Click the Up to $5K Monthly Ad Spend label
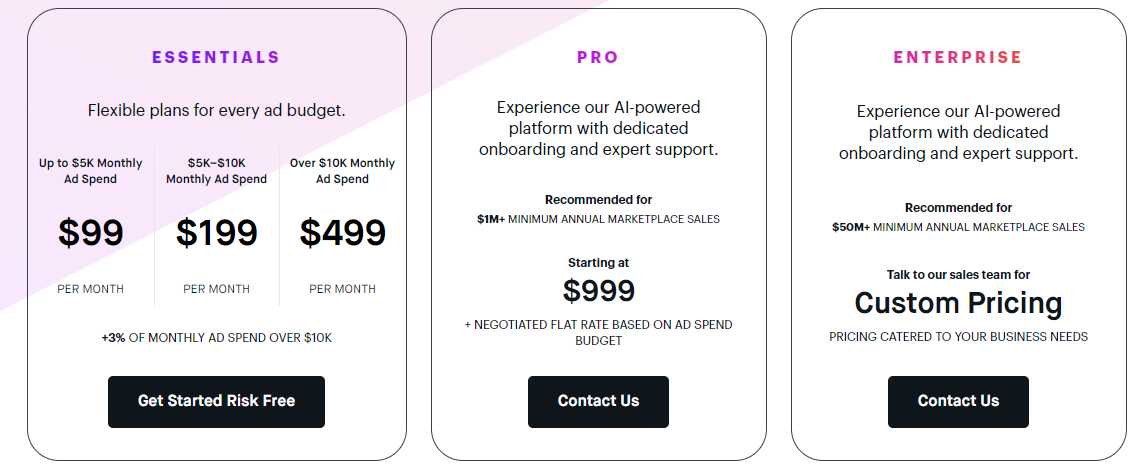This screenshot has height=469, width=1140. click(x=91, y=171)
